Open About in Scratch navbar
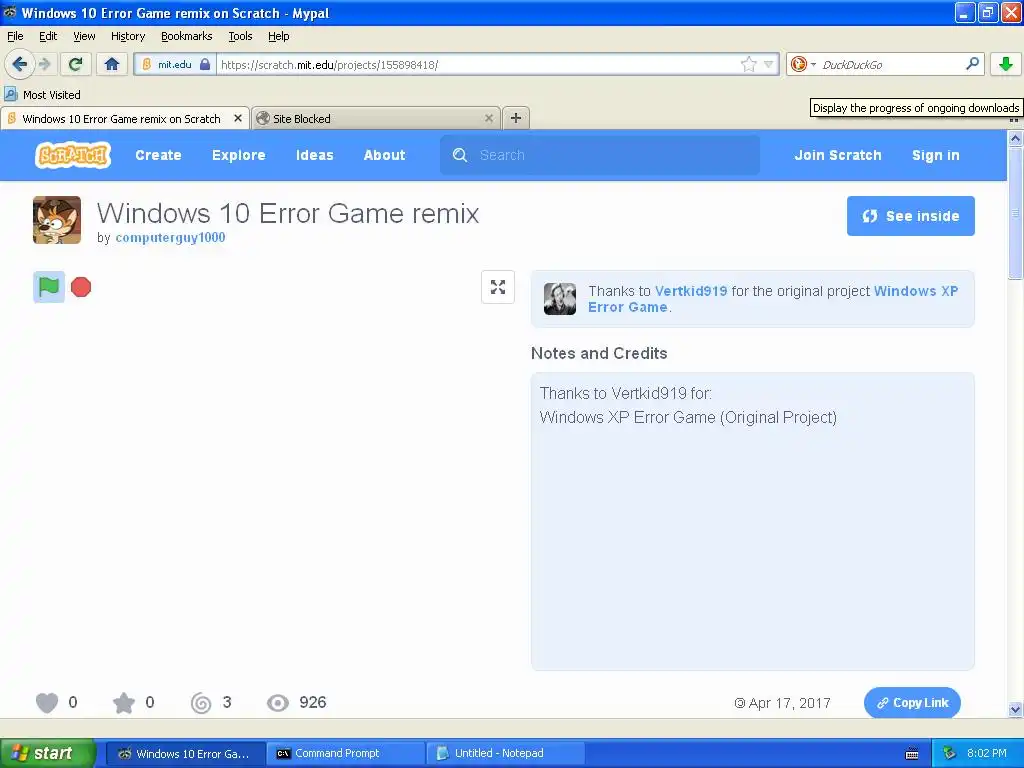 384,155
